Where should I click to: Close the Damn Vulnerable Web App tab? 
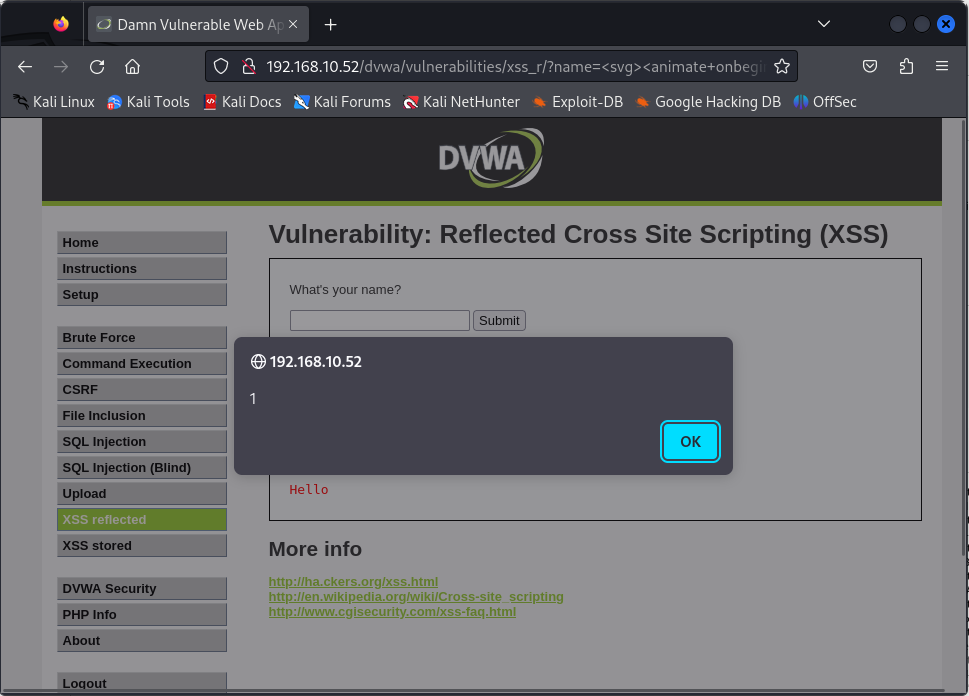pyautogui.click(x=293, y=24)
